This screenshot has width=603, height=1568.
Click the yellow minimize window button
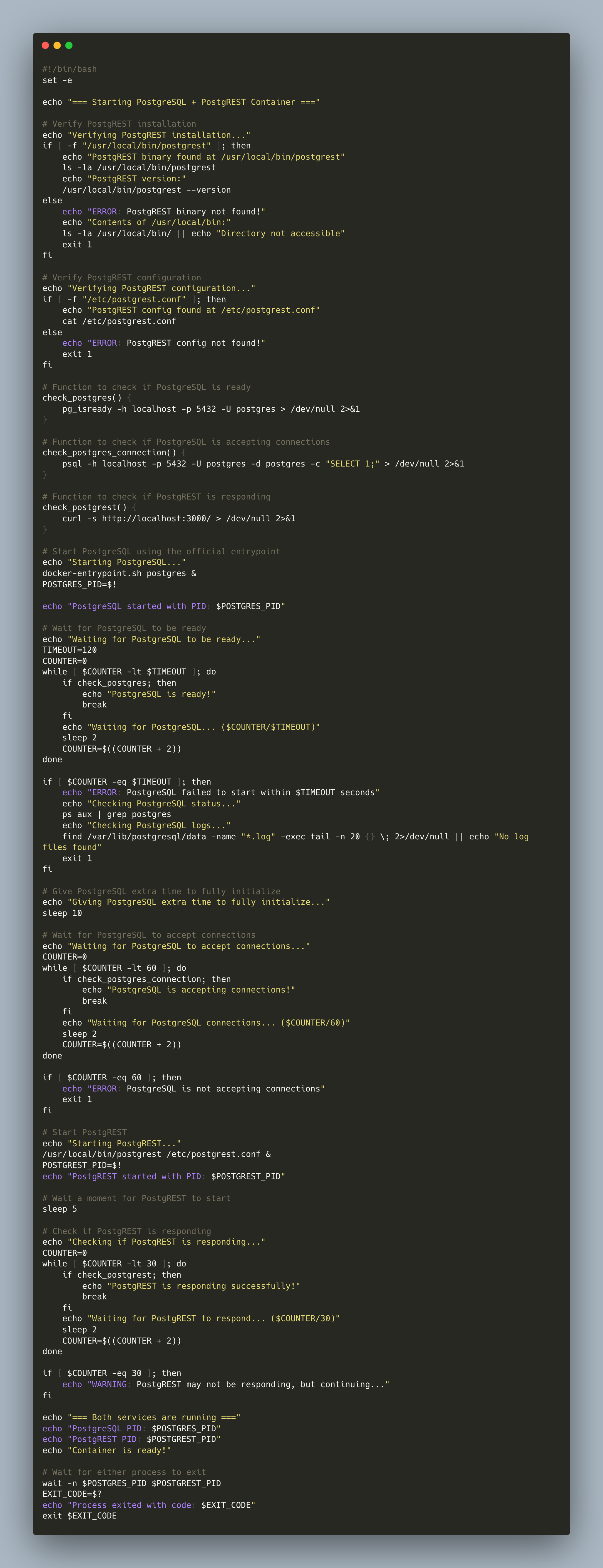click(57, 45)
